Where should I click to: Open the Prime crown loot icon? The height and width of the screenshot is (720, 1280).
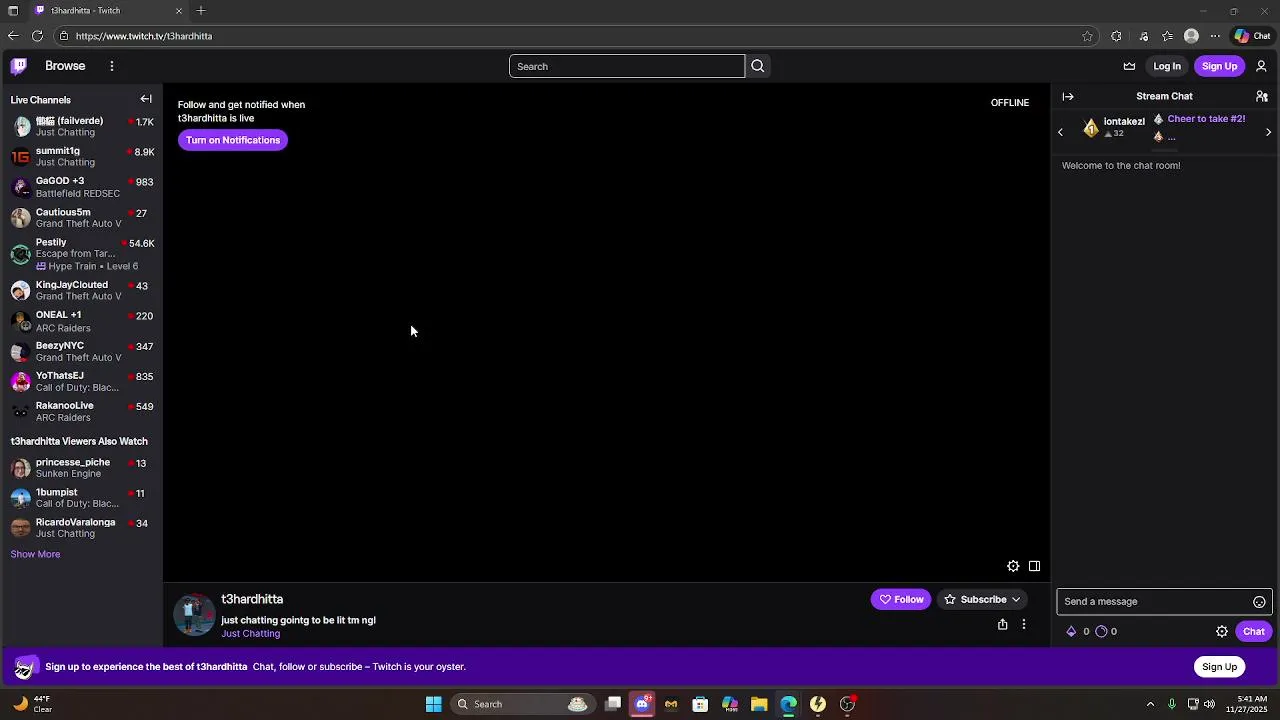(x=1130, y=66)
